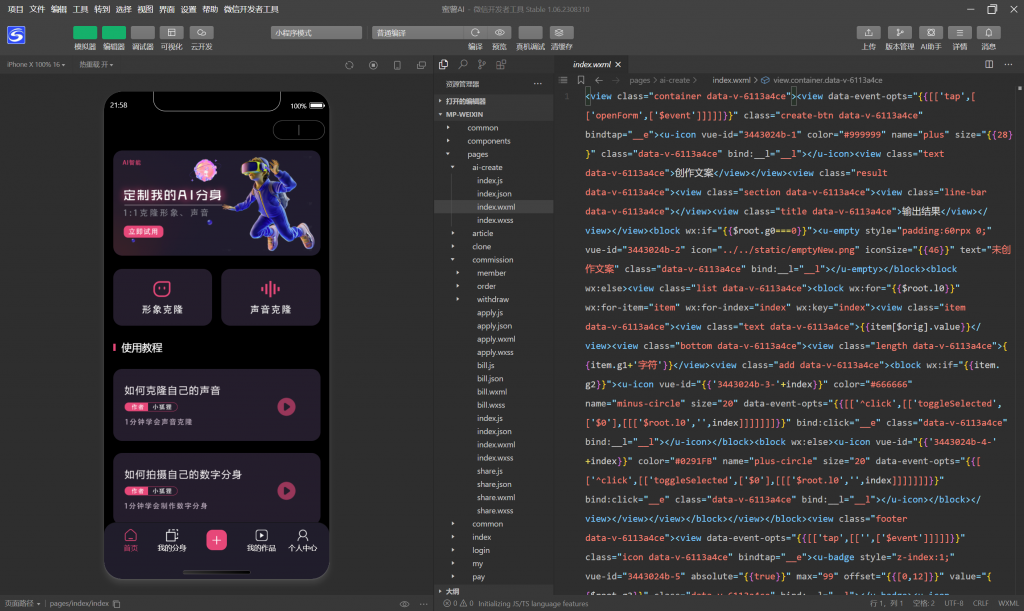Viewport: 1024px width, 611px height.
Task: Toggle the Editor (编辑器) panel button
Action: (114, 33)
